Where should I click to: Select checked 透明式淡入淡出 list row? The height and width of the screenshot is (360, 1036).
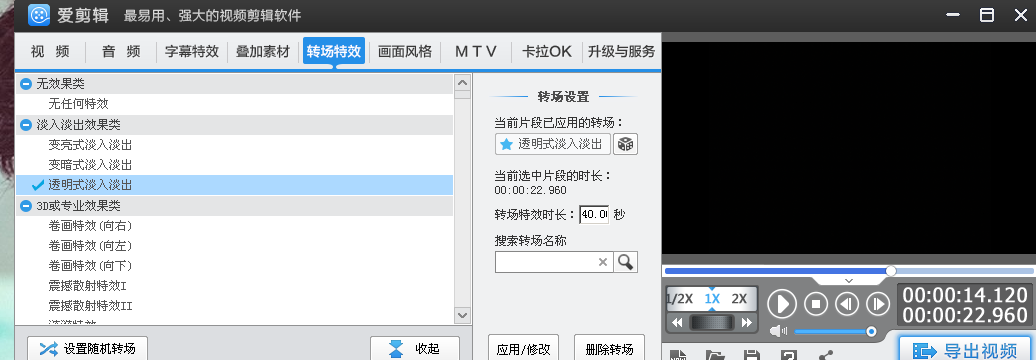click(234, 185)
